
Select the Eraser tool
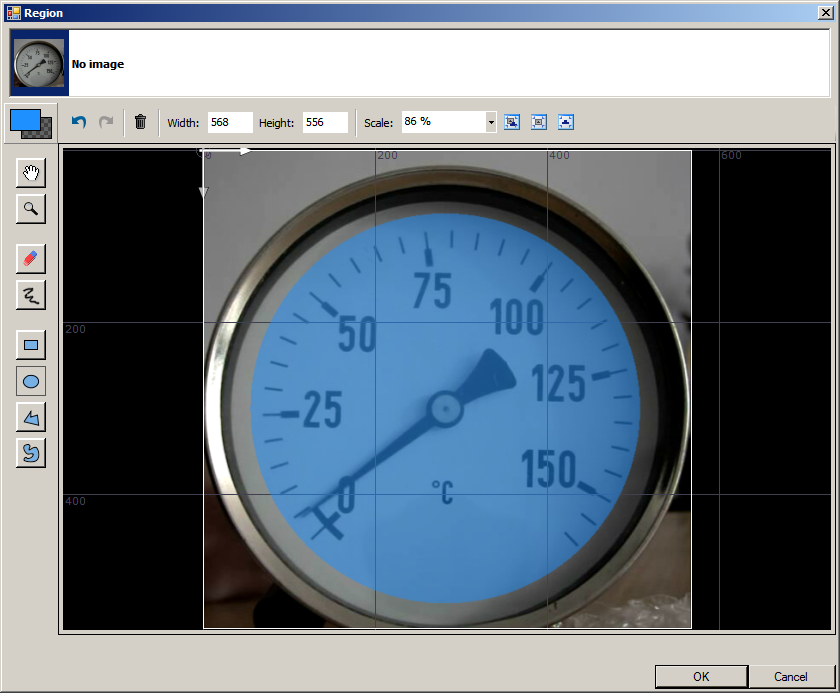pyautogui.click(x=31, y=259)
